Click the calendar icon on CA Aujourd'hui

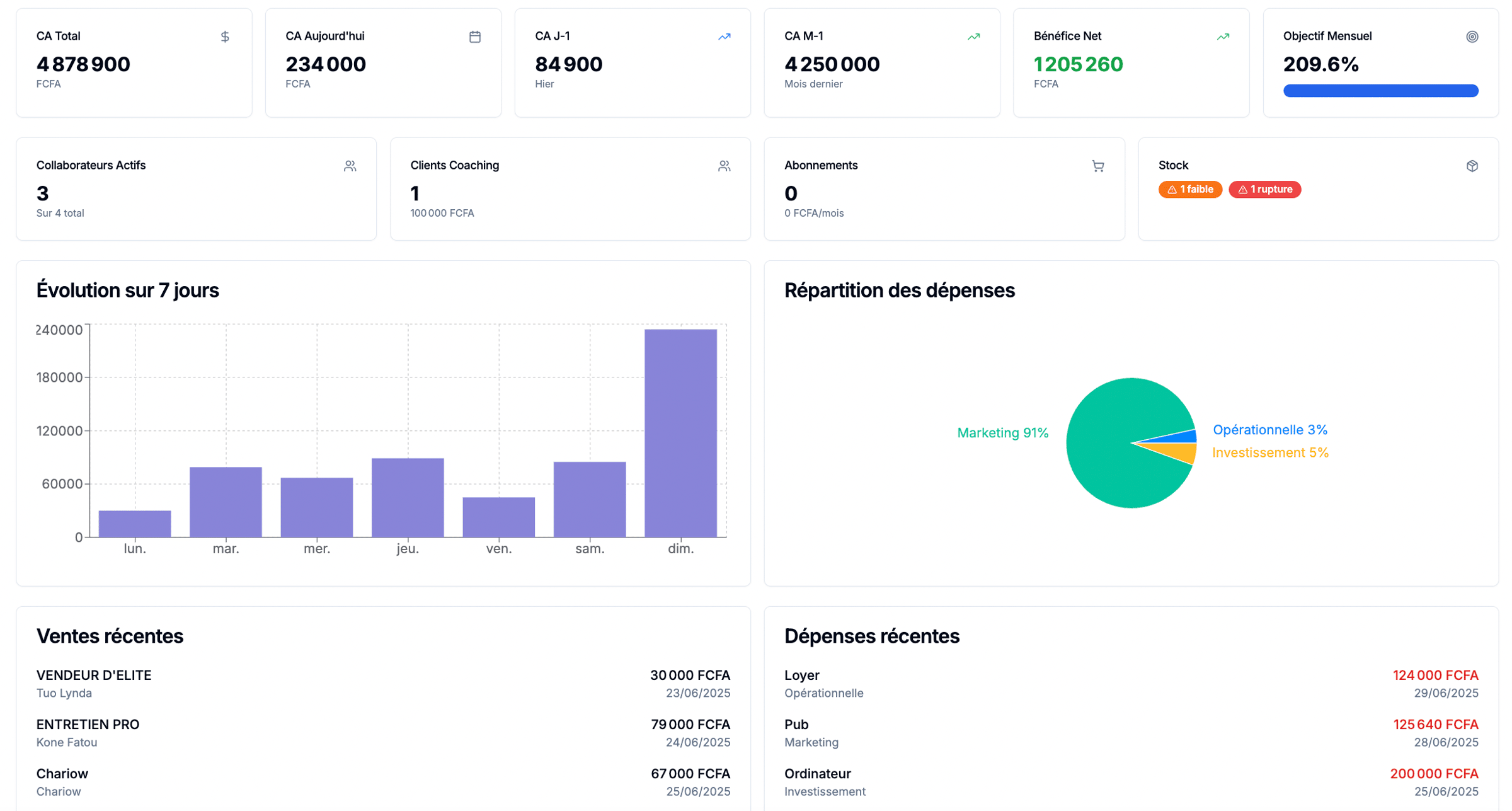[474, 37]
